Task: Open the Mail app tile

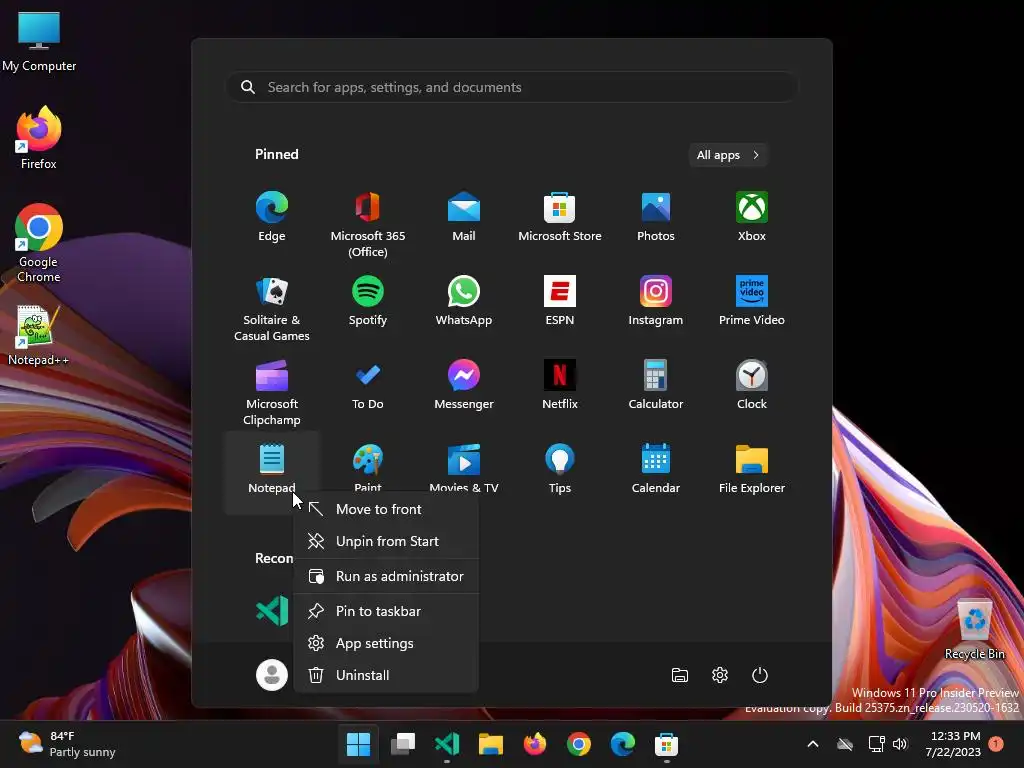Action: click(464, 217)
